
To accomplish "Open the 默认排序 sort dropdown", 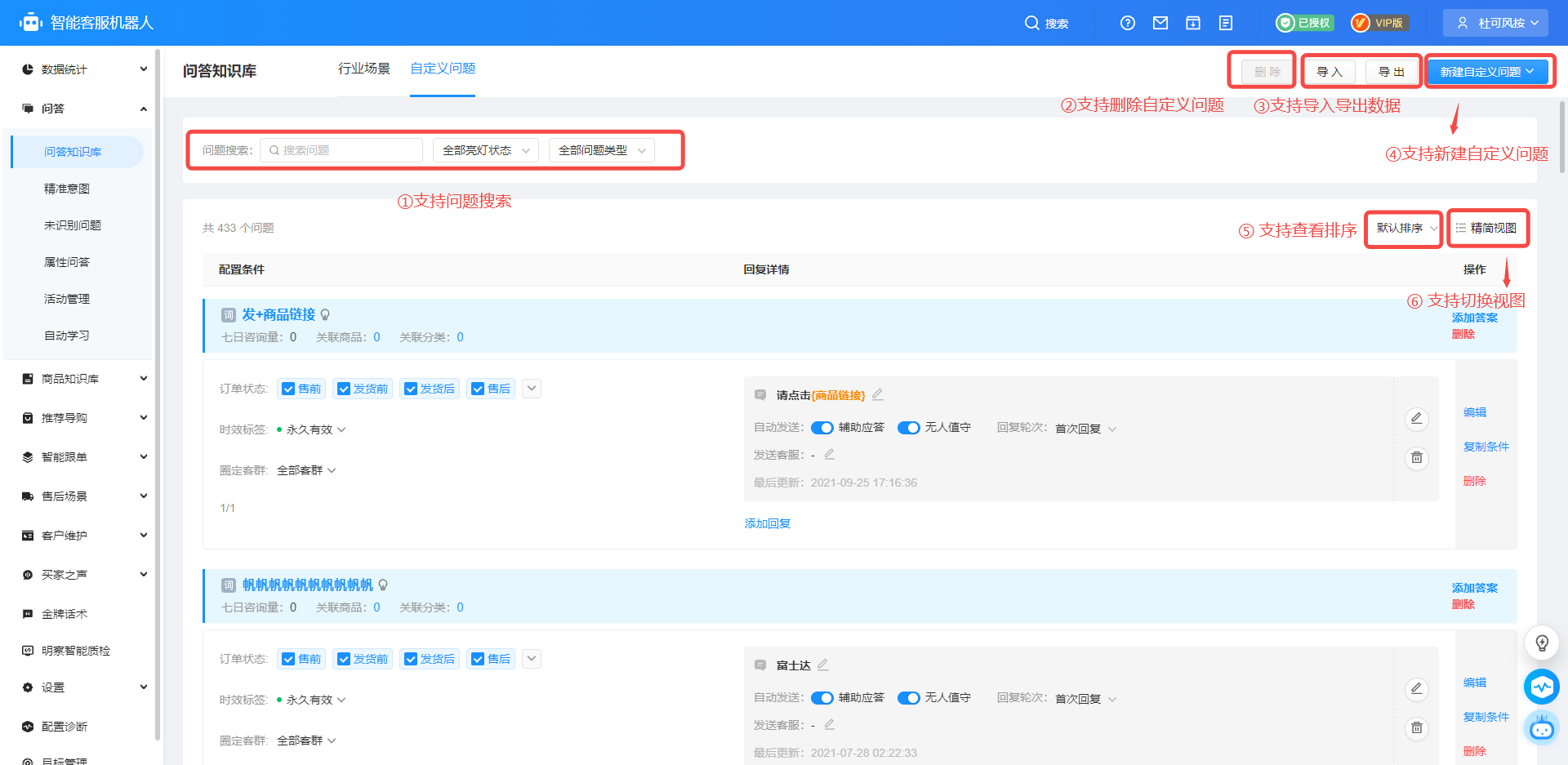I will pos(1405,228).
